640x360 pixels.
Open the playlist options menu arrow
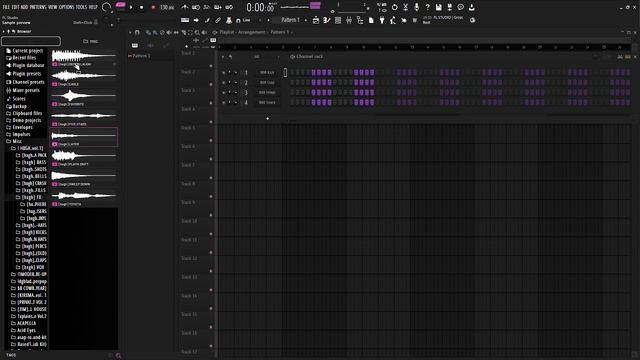point(130,32)
